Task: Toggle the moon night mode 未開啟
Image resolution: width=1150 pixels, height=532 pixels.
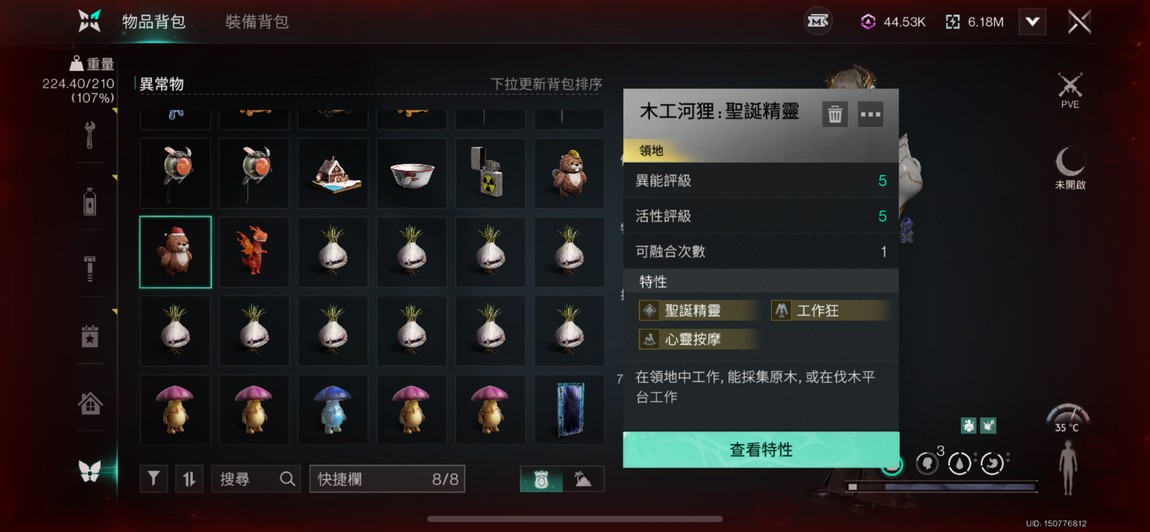Action: tap(1070, 169)
